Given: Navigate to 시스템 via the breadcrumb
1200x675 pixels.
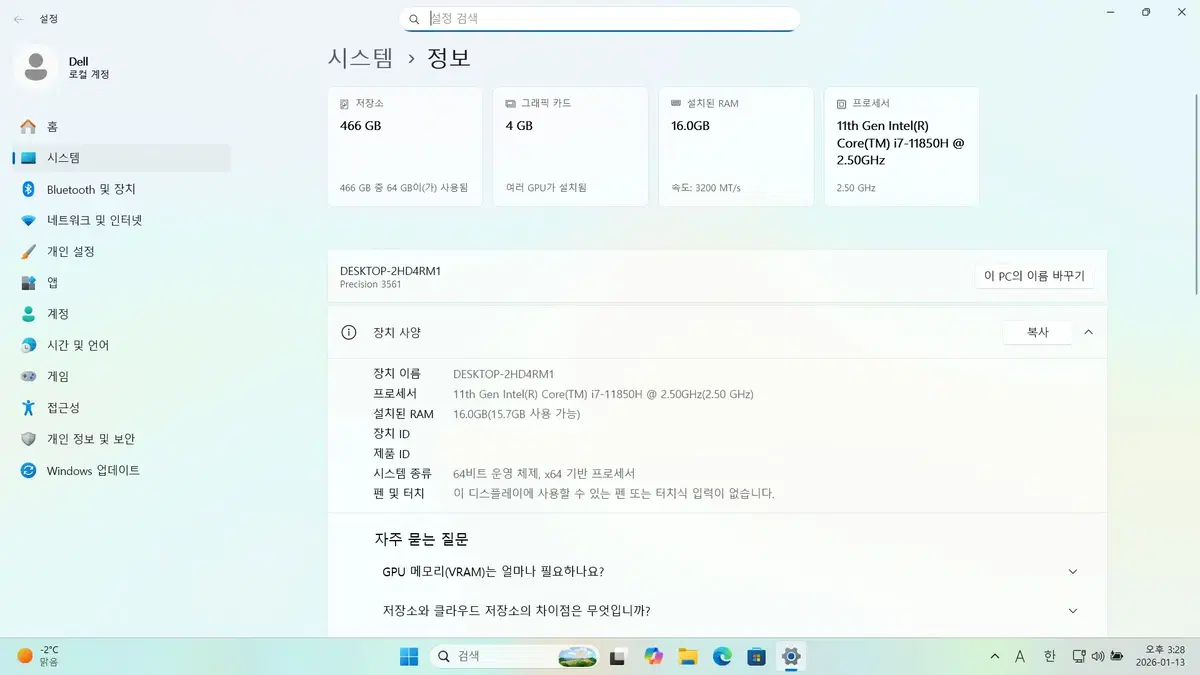Looking at the screenshot, I should (359, 58).
